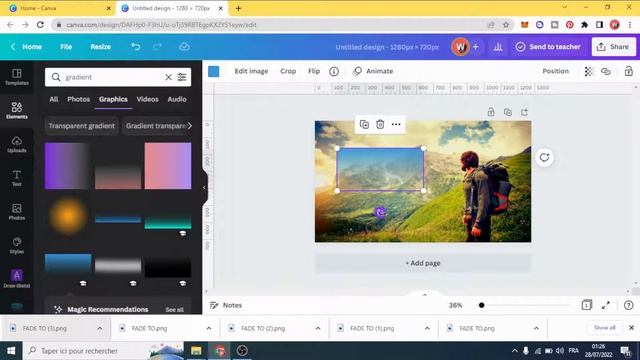Expand download menu for FADE TO (3).png
Screen dimensions: 640x360
coord(100,328)
